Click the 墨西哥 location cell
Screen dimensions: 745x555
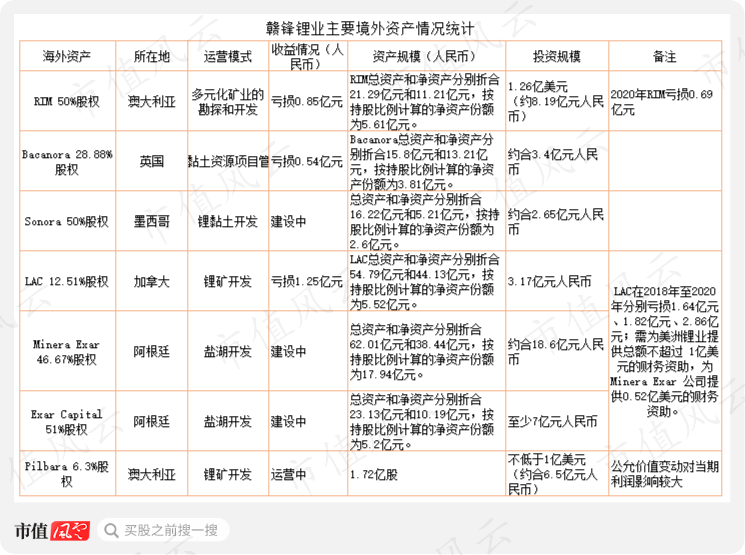pos(152,221)
